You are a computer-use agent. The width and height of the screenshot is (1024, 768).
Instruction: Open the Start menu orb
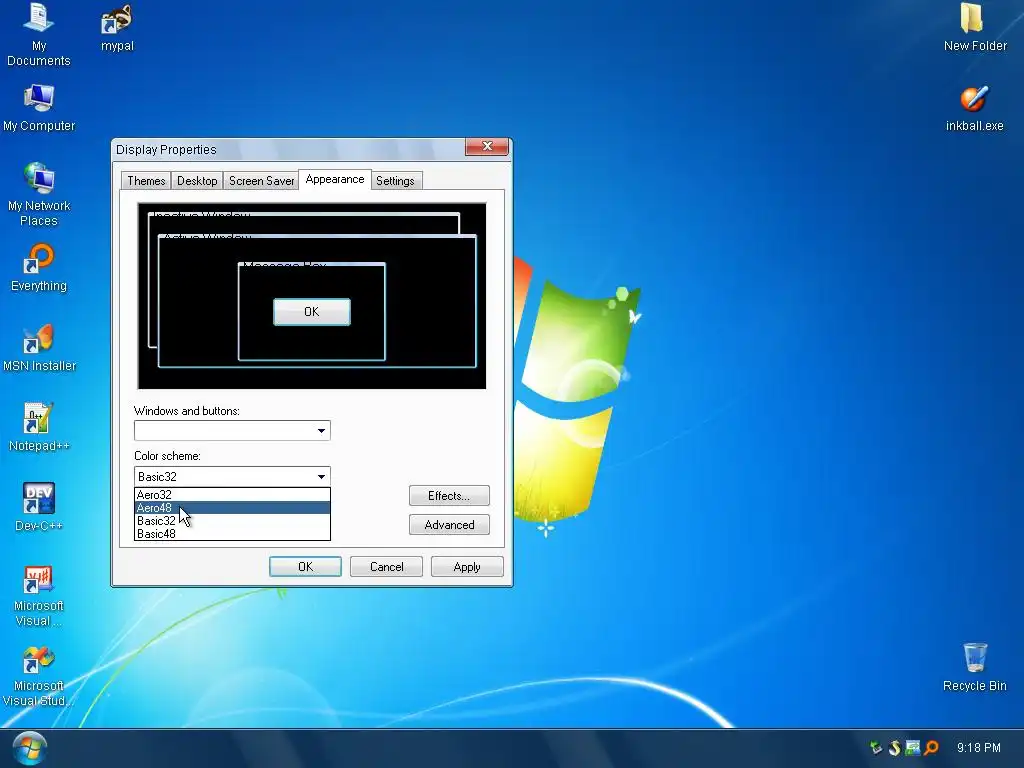pos(29,748)
